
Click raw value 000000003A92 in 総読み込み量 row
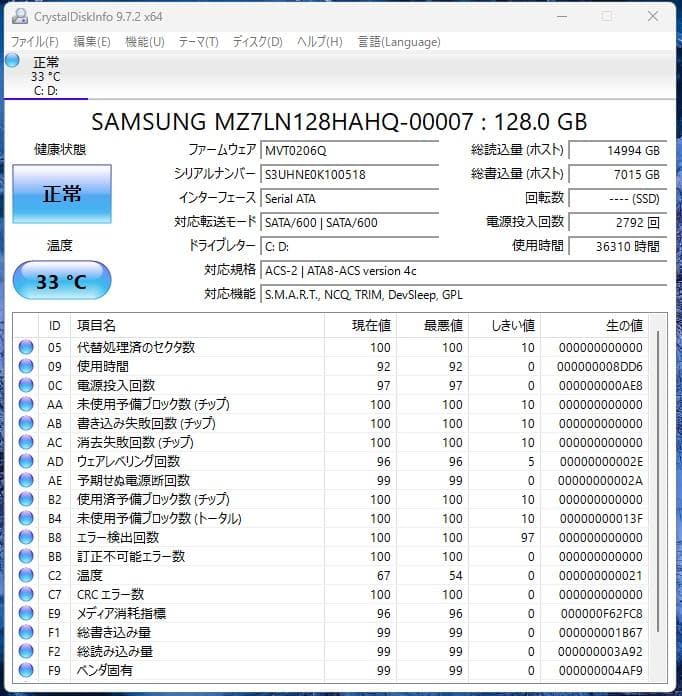pos(600,652)
